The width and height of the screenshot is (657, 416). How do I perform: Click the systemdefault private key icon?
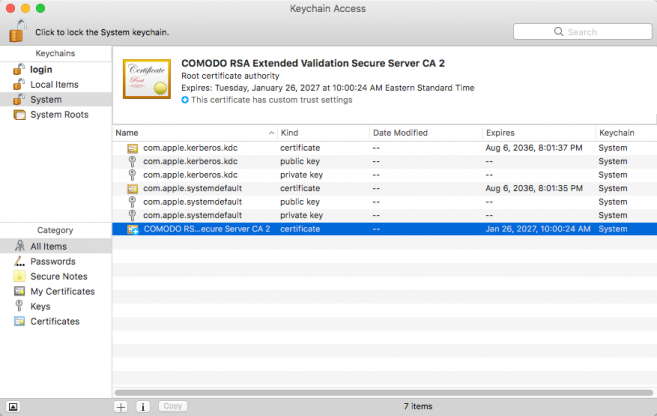132,215
